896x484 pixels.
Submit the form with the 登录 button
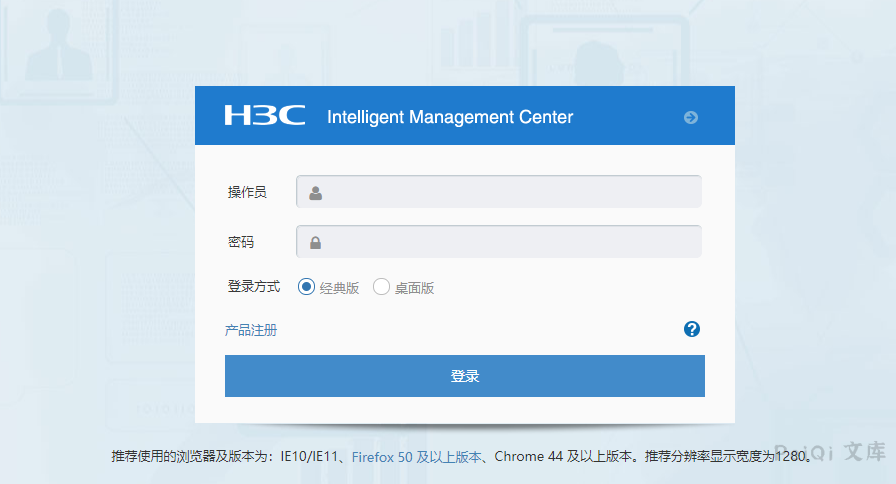pos(465,376)
